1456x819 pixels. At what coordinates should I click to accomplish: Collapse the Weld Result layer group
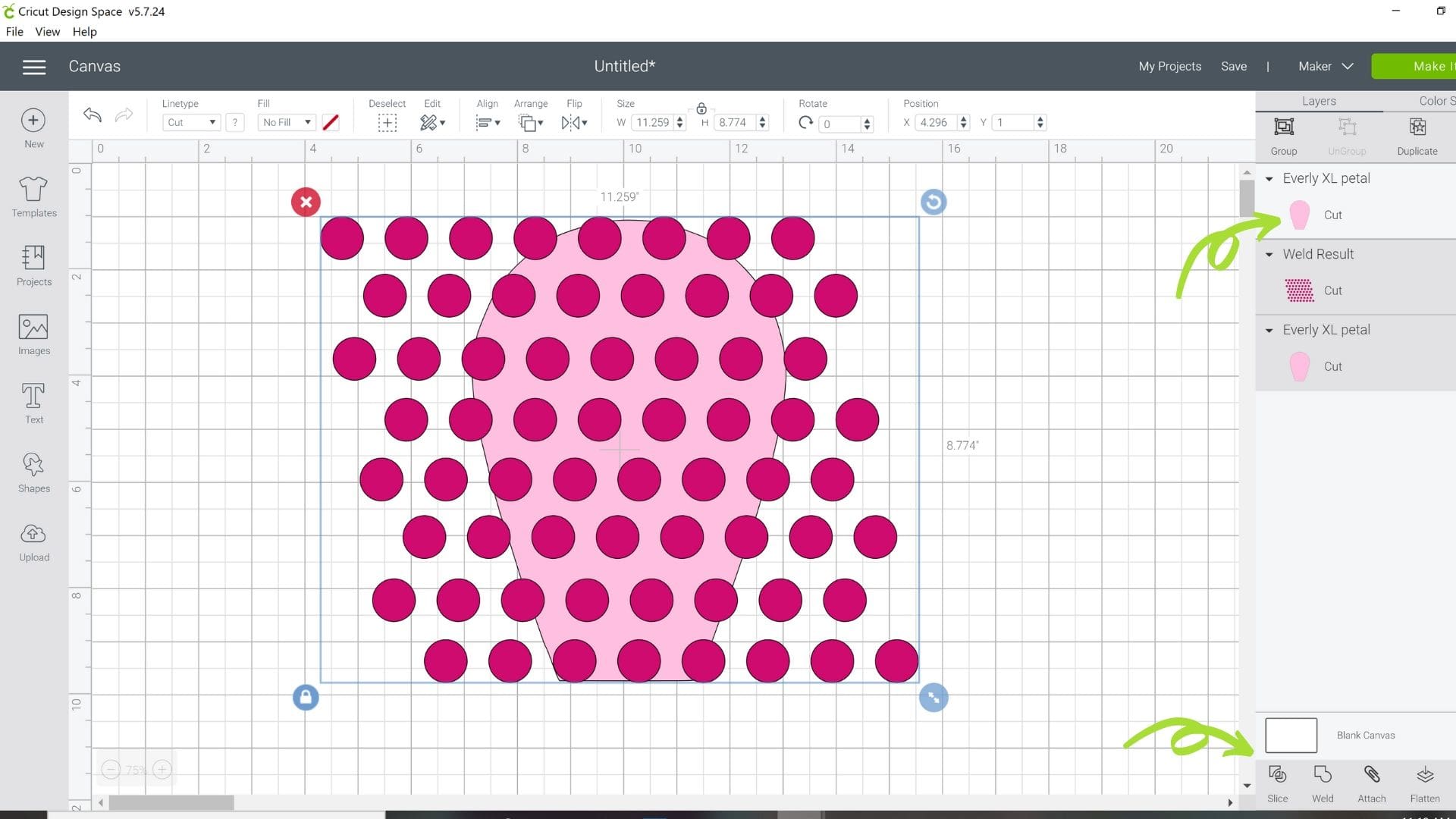1270,254
